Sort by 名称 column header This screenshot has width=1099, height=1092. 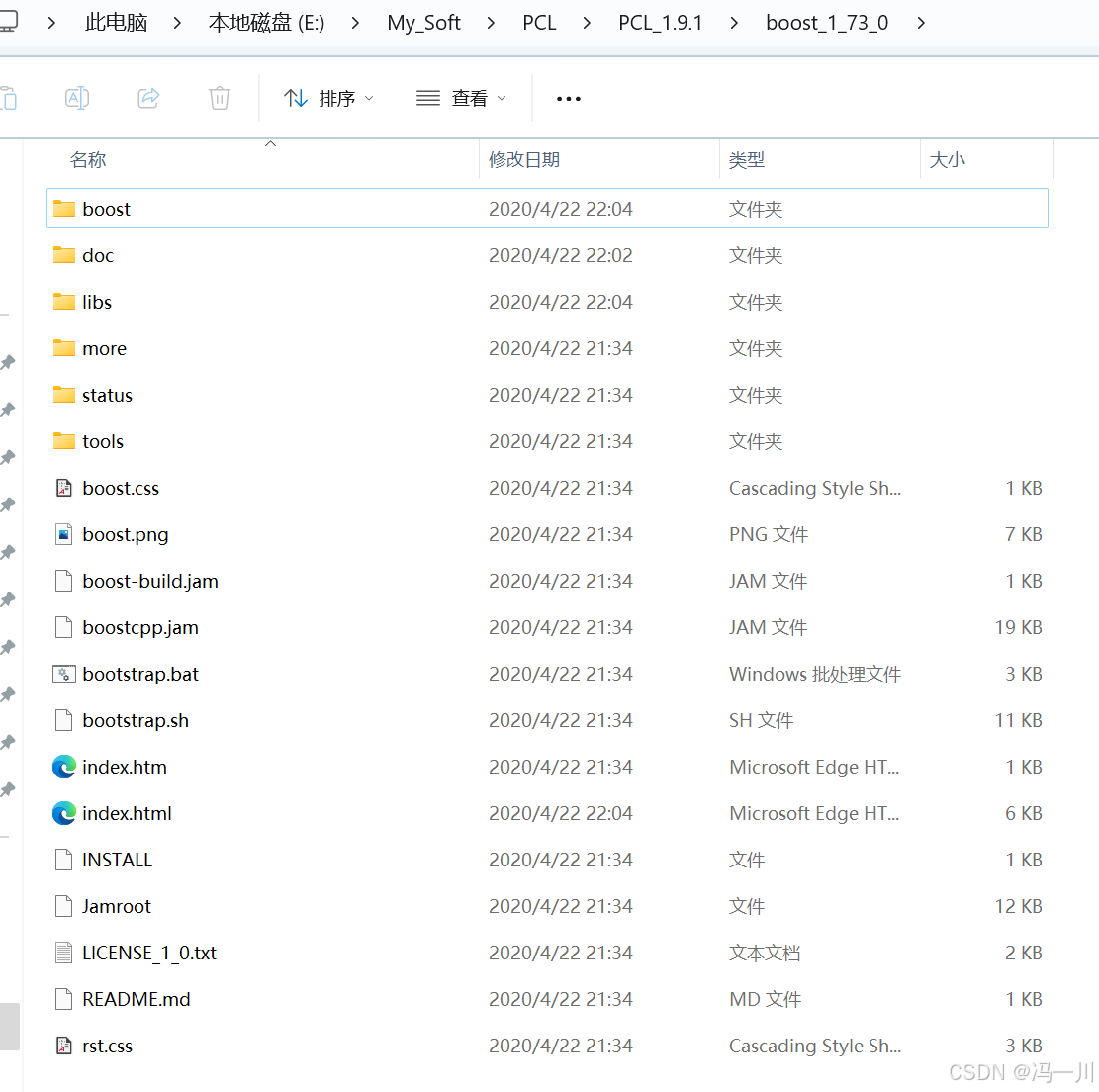click(x=88, y=160)
